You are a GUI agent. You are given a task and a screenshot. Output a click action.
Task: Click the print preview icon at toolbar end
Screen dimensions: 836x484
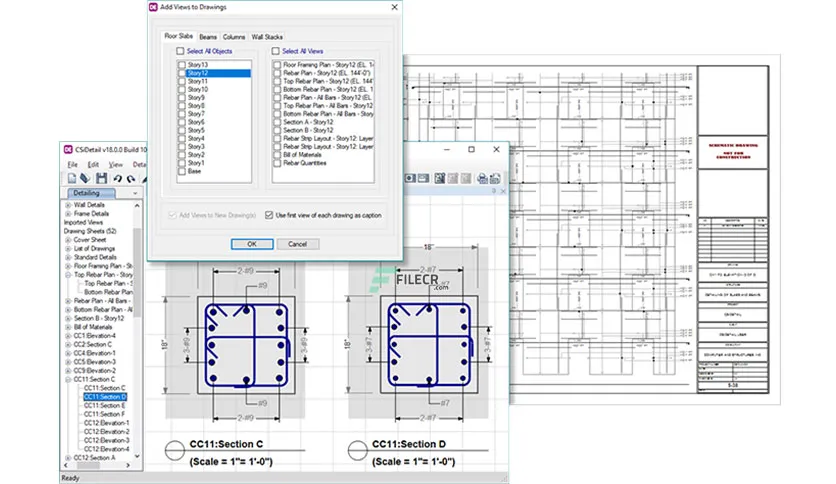495,178
